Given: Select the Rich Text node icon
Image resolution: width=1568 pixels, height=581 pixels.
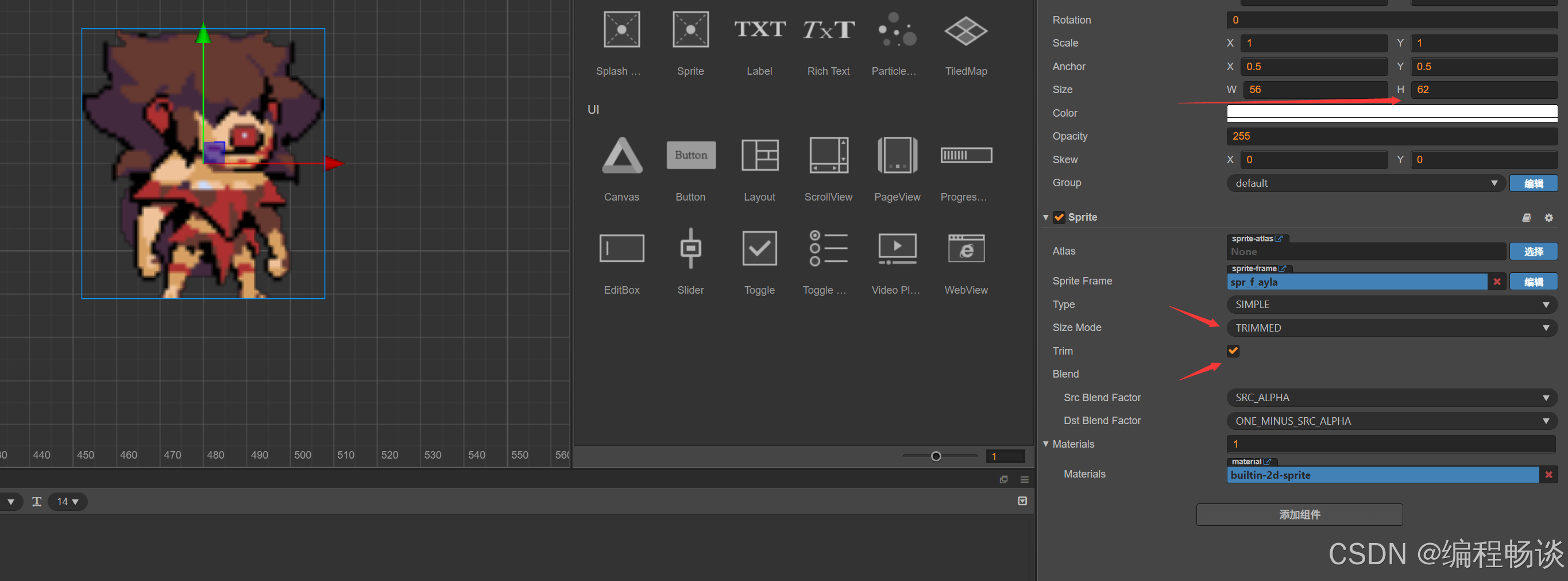Looking at the screenshot, I should pos(828,29).
